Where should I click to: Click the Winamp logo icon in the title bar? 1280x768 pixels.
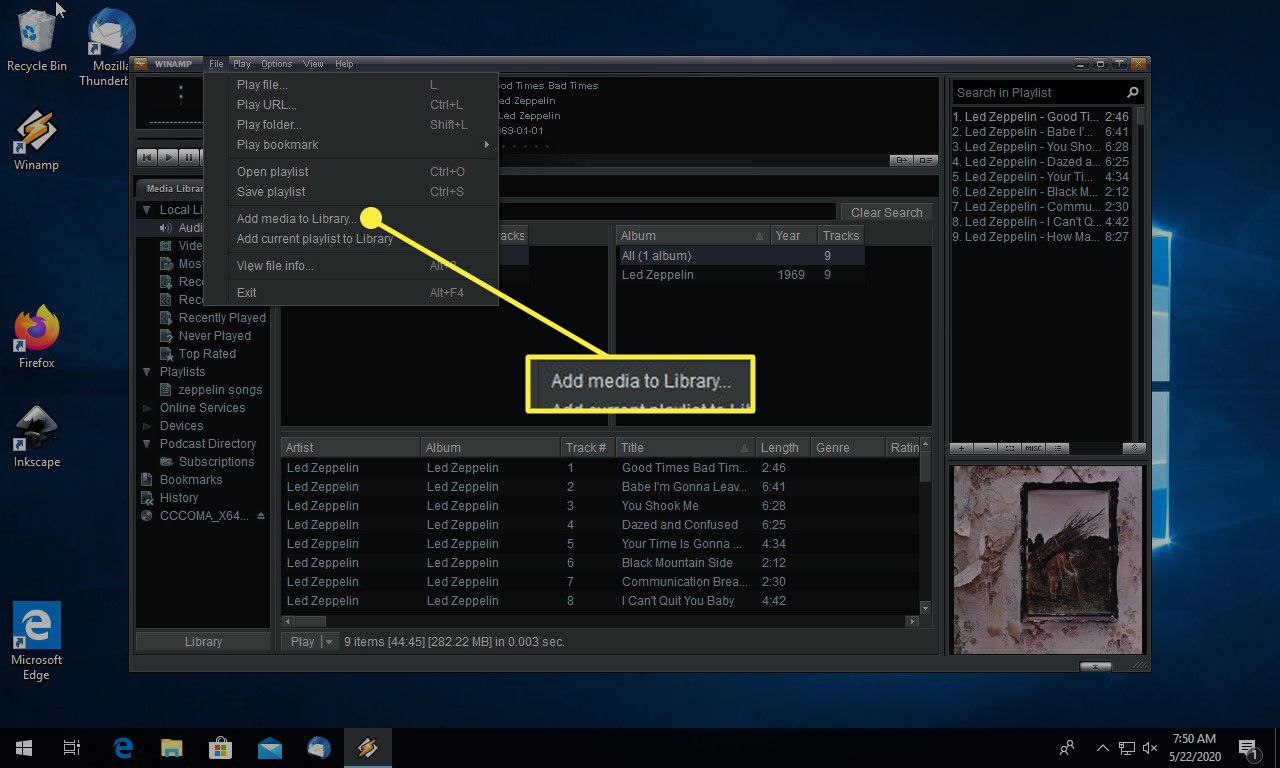[x=141, y=64]
